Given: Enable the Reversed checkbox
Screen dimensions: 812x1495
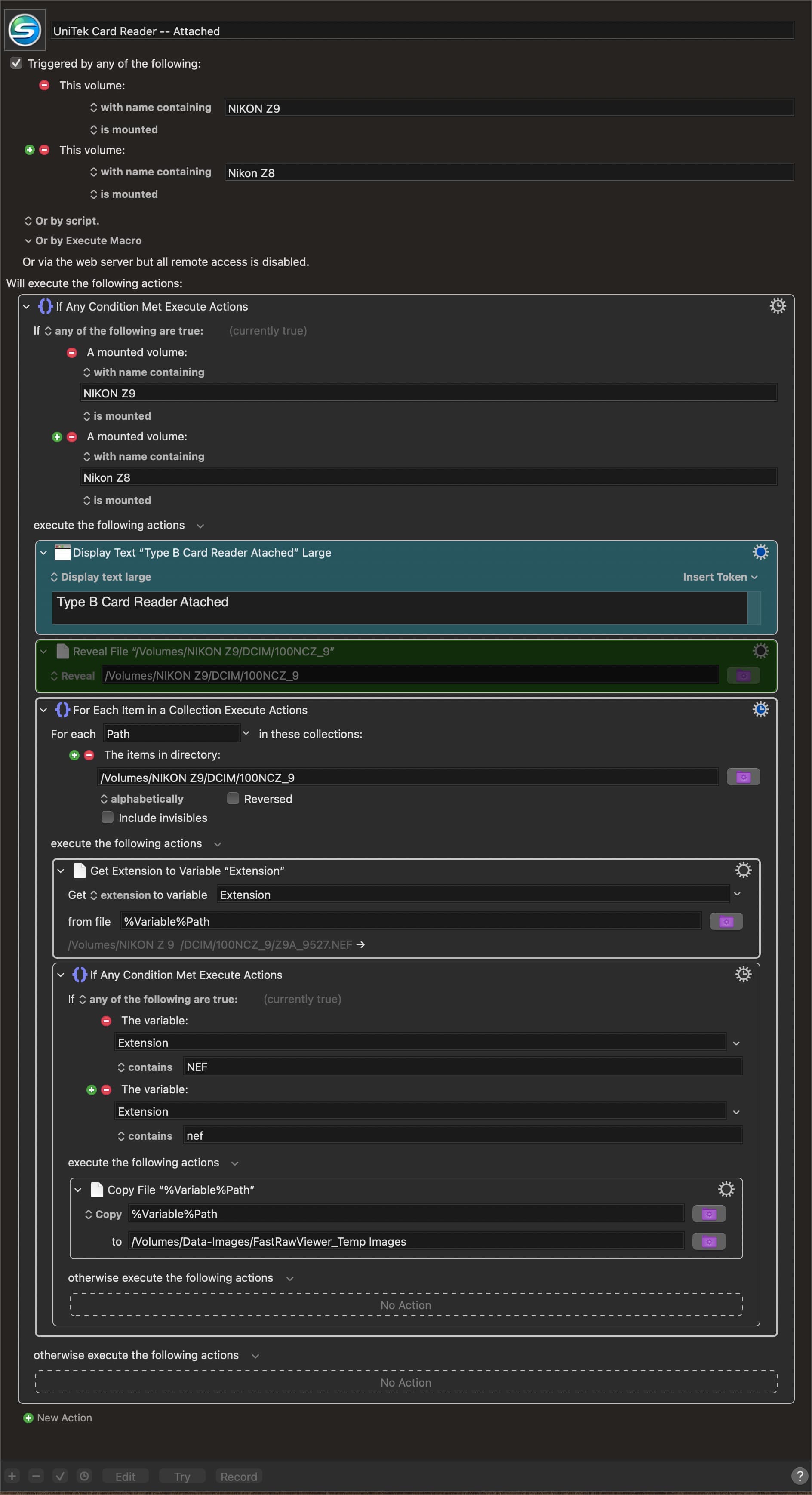Looking at the screenshot, I should coord(233,798).
